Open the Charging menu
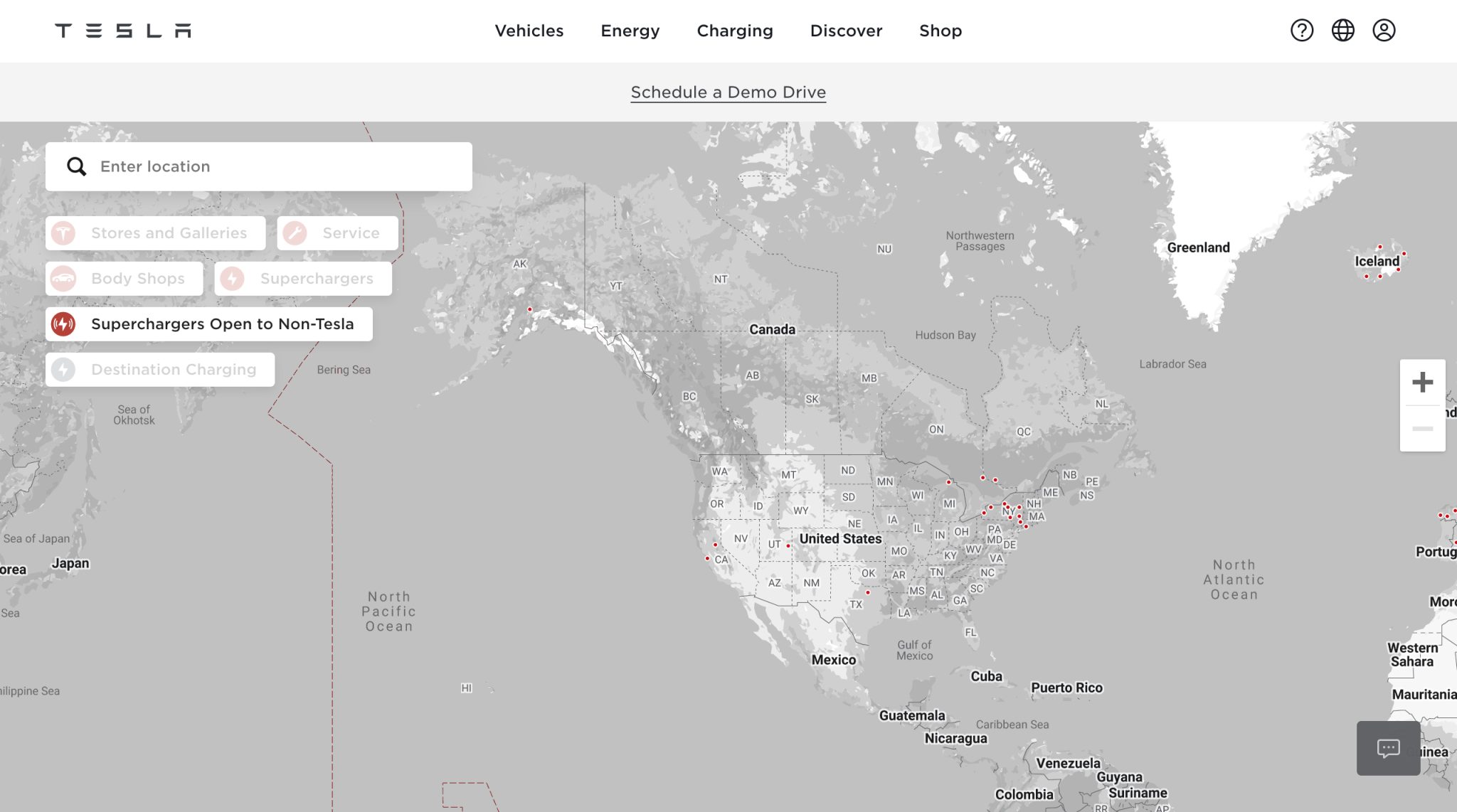This screenshot has width=1457, height=812. pos(735,31)
